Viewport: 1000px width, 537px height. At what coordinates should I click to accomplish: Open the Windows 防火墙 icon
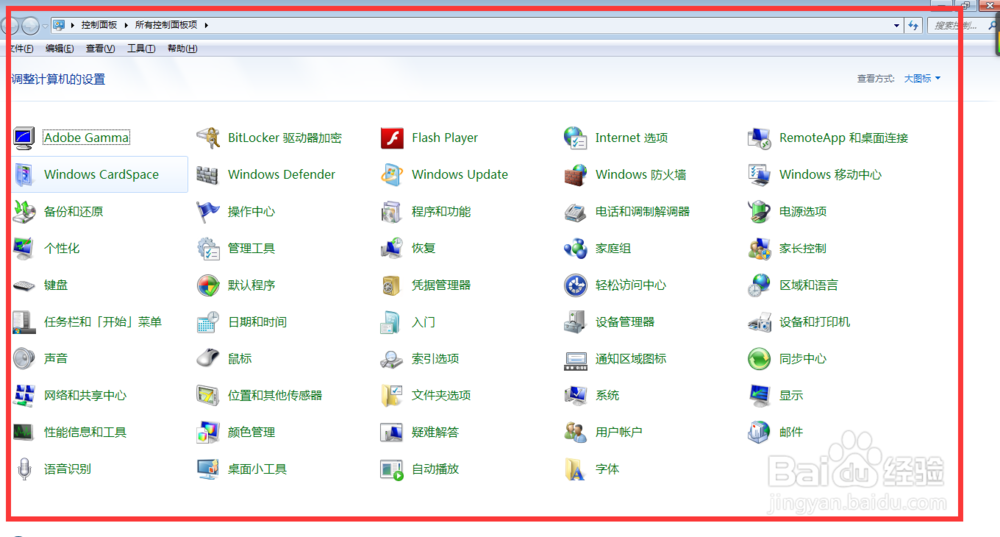pyautogui.click(x=575, y=175)
